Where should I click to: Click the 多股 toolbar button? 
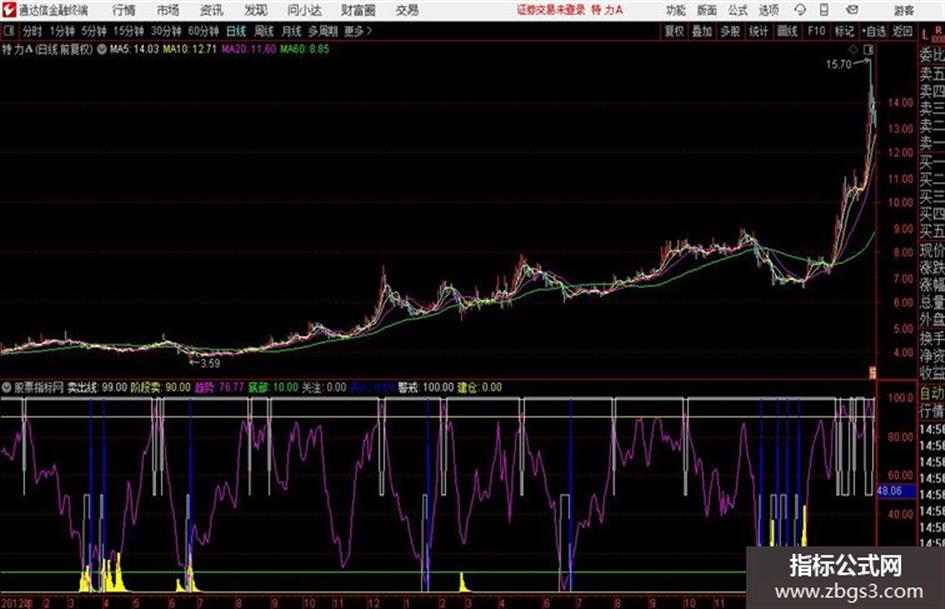point(730,31)
